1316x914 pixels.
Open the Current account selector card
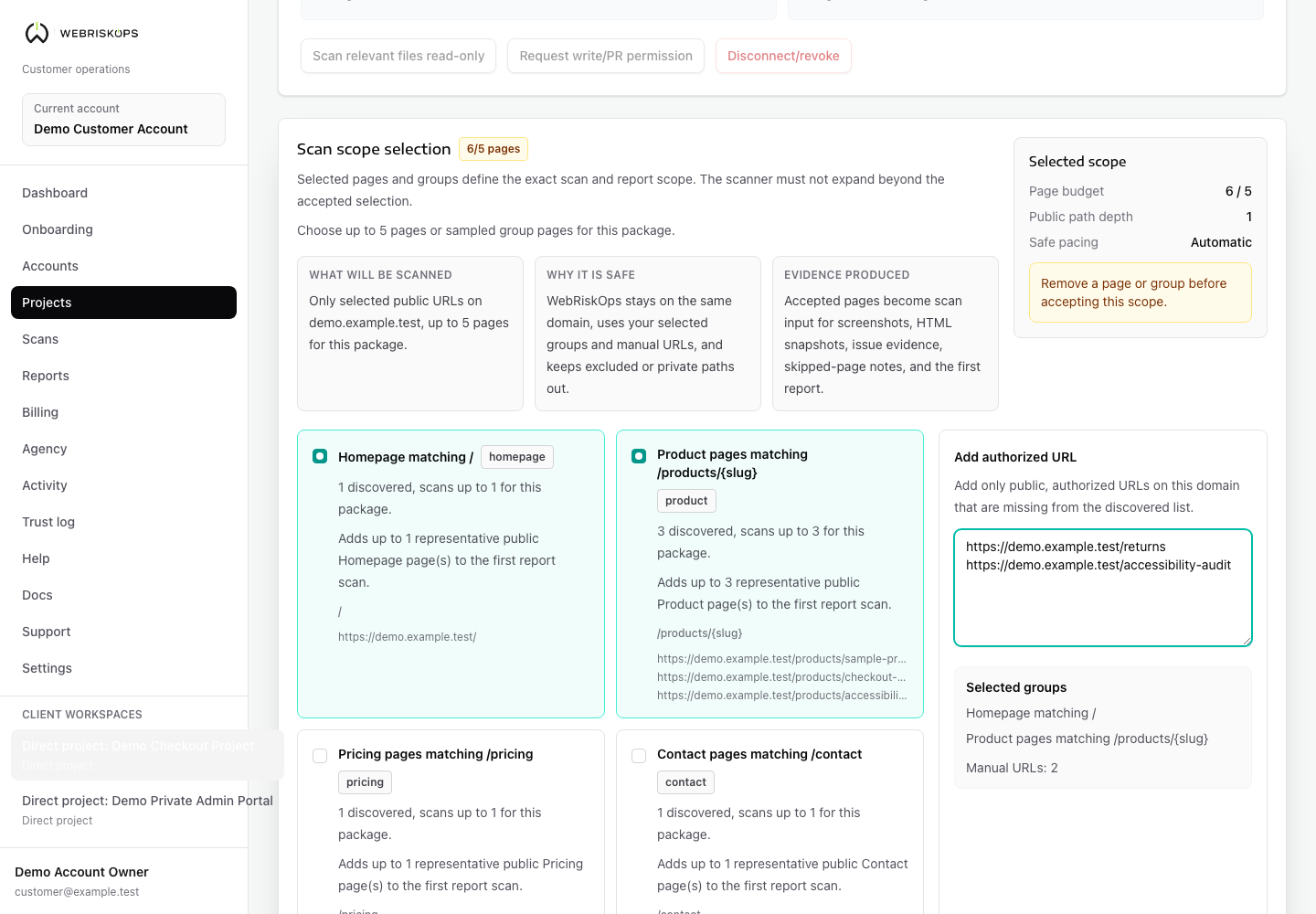click(x=123, y=120)
